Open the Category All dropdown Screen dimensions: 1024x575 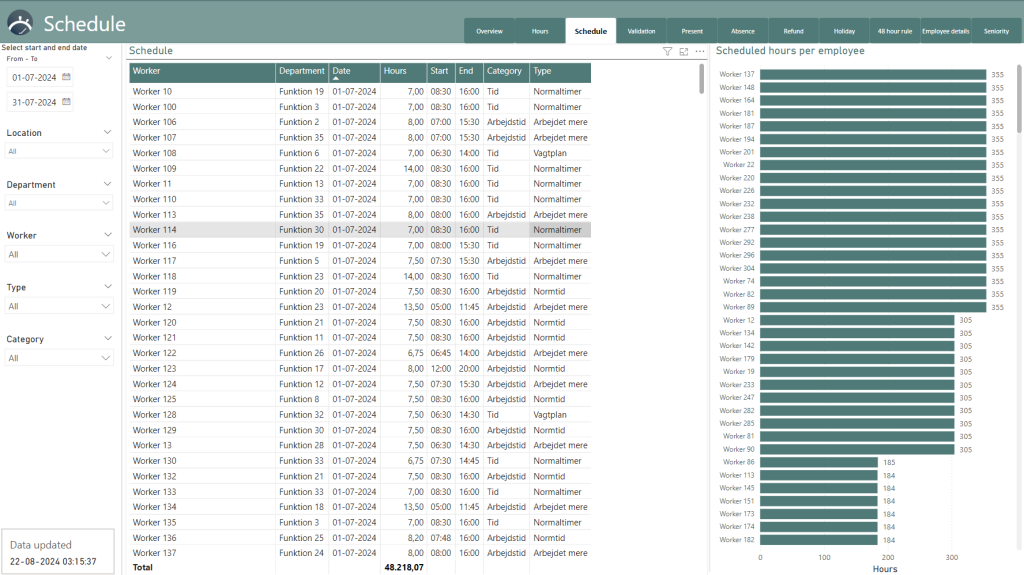pos(59,358)
